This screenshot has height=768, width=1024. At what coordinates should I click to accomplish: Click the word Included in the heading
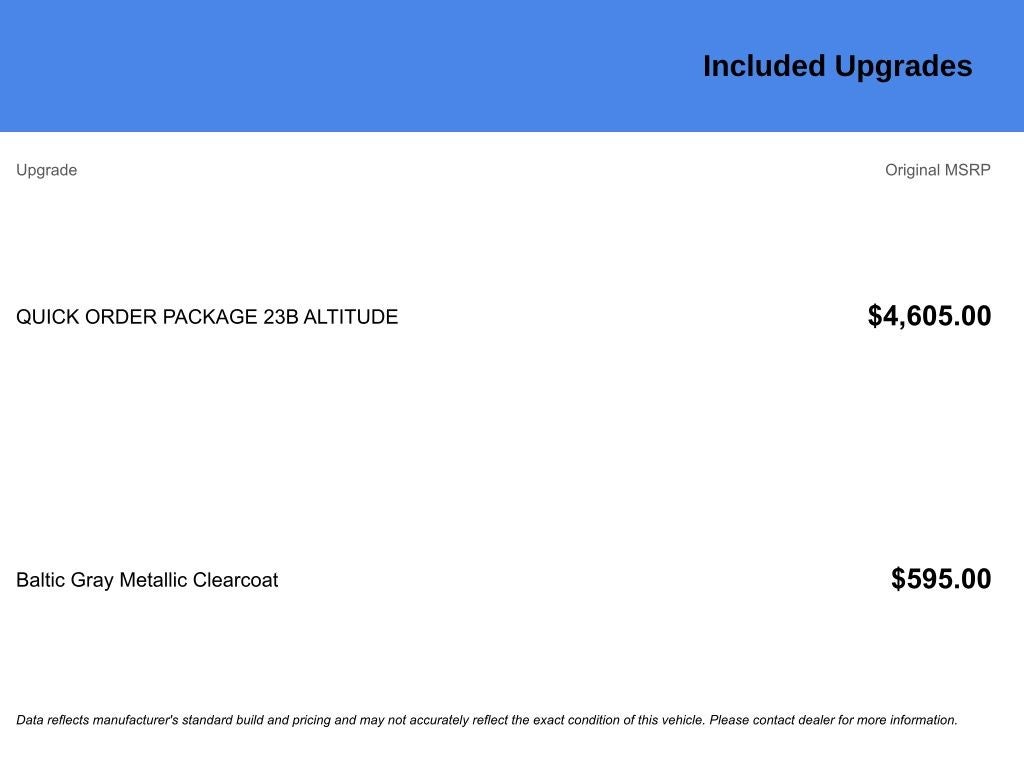(x=764, y=67)
